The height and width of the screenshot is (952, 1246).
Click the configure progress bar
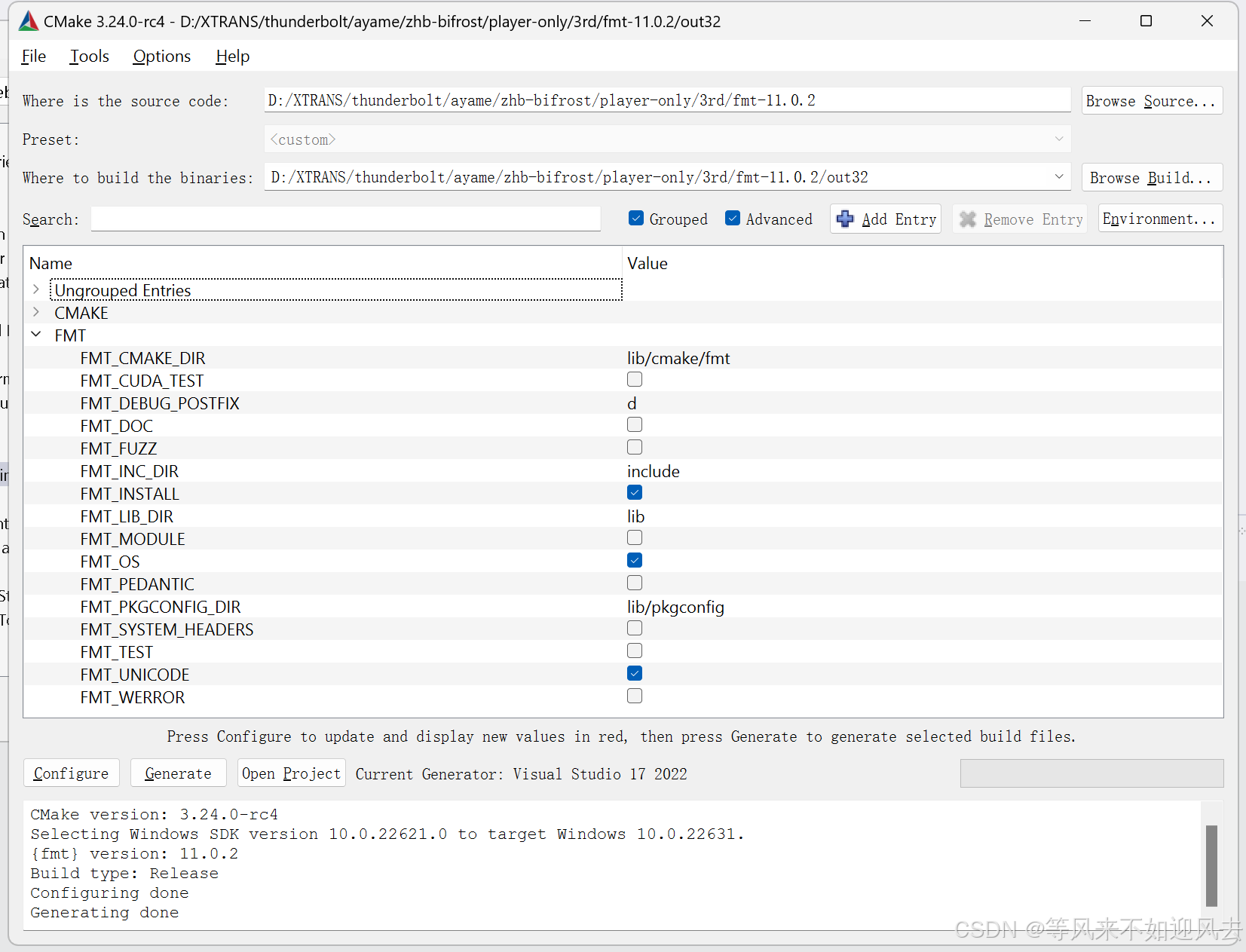pyautogui.click(x=1091, y=773)
